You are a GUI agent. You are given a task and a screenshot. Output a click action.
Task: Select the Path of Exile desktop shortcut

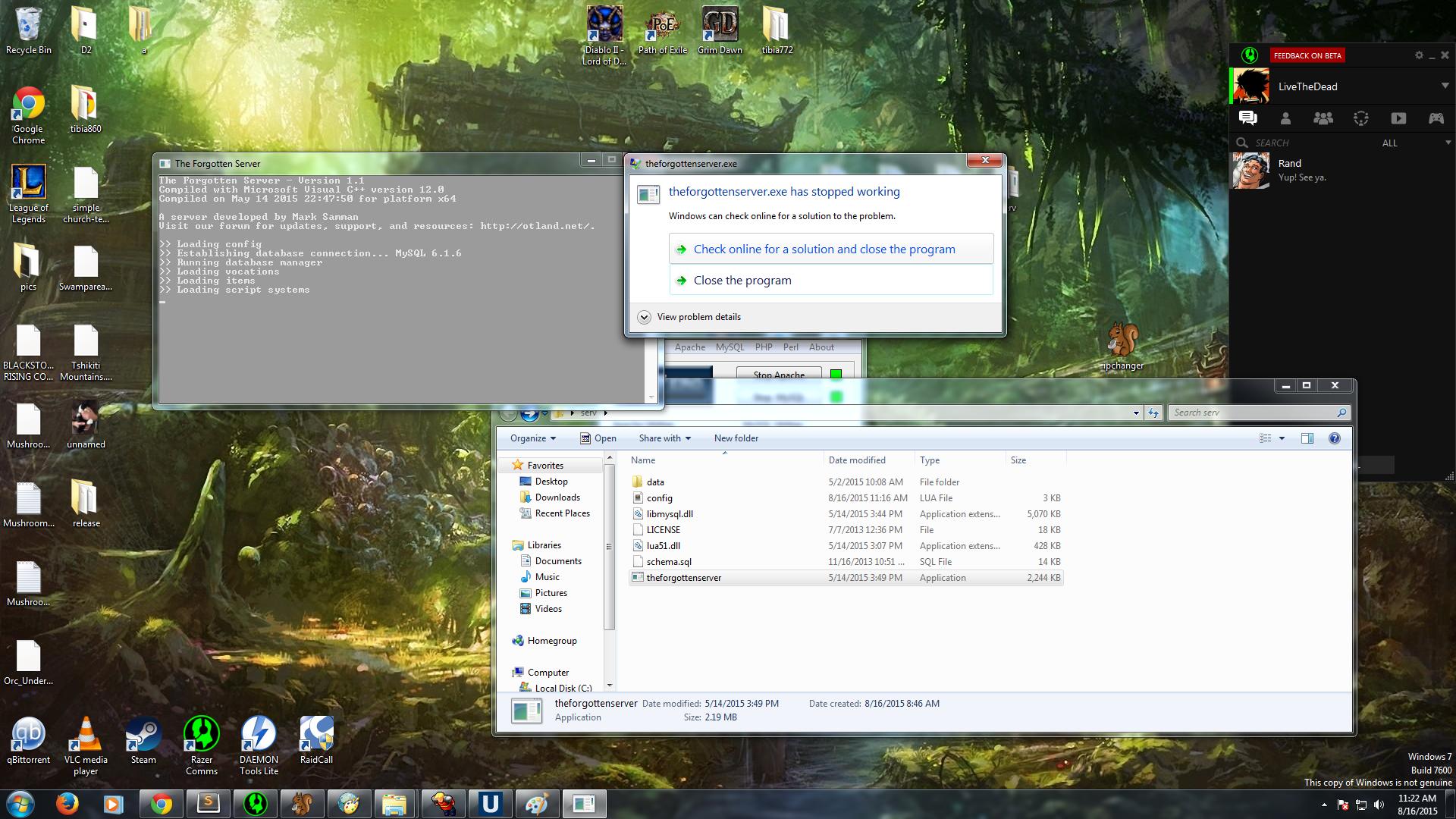(663, 31)
